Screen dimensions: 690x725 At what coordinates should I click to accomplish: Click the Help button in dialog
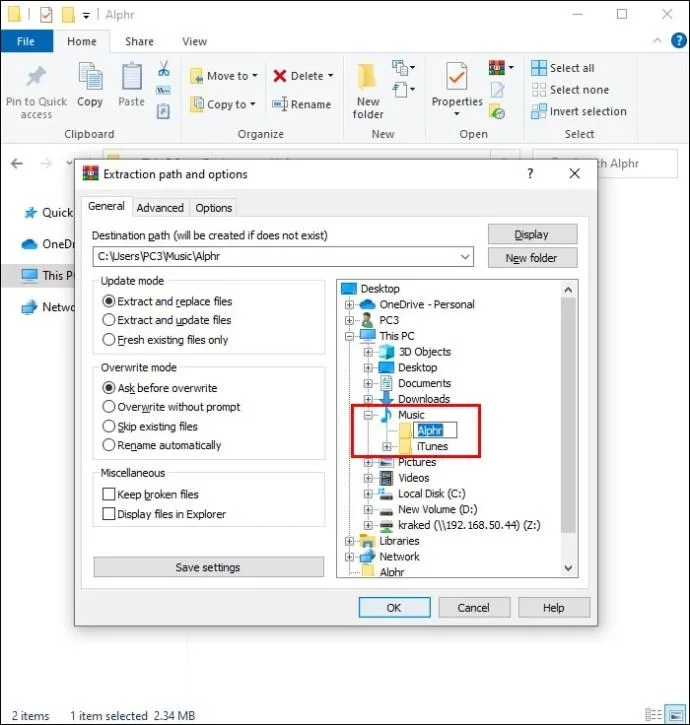click(x=554, y=608)
